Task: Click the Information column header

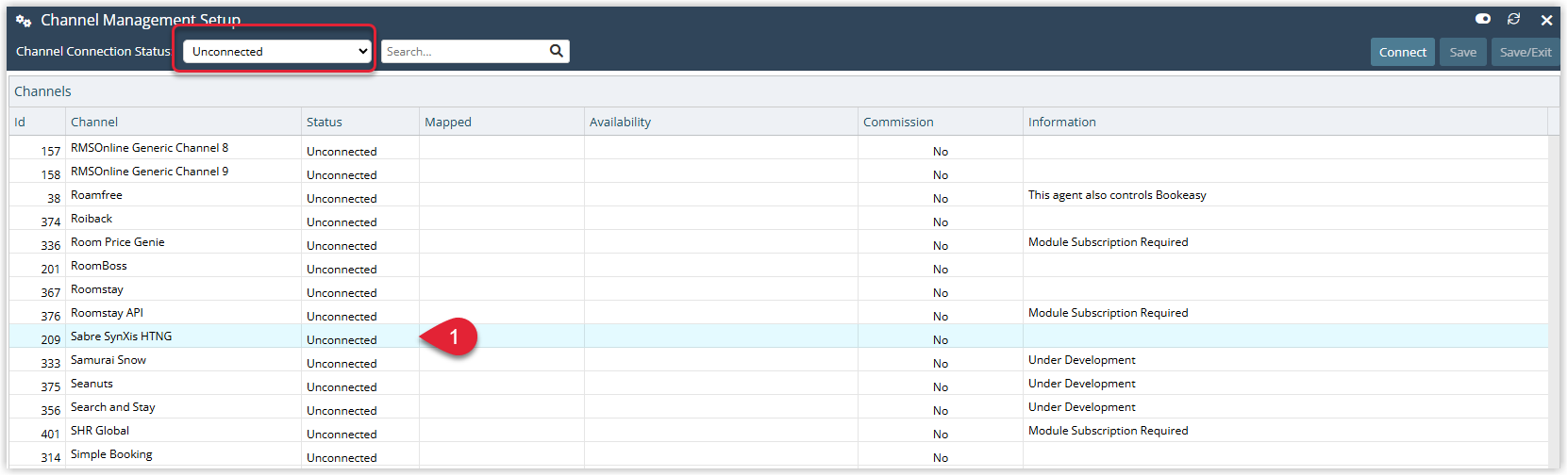Action: click(x=1285, y=122)
